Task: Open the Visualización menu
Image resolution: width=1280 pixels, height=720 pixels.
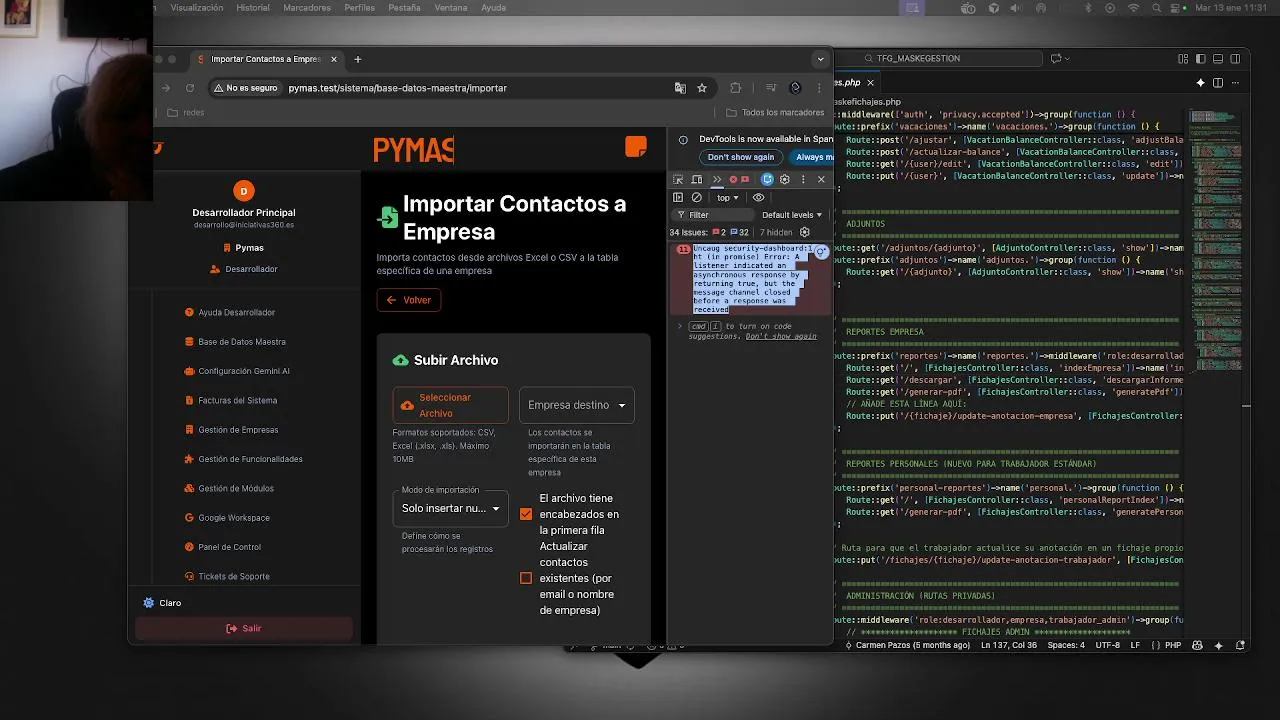Action: tap(197, 8)
